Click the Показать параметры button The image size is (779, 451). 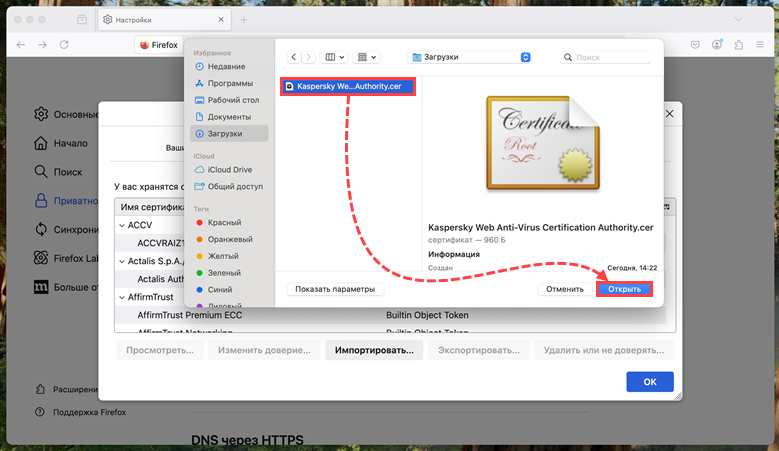(x=335, y=289)
